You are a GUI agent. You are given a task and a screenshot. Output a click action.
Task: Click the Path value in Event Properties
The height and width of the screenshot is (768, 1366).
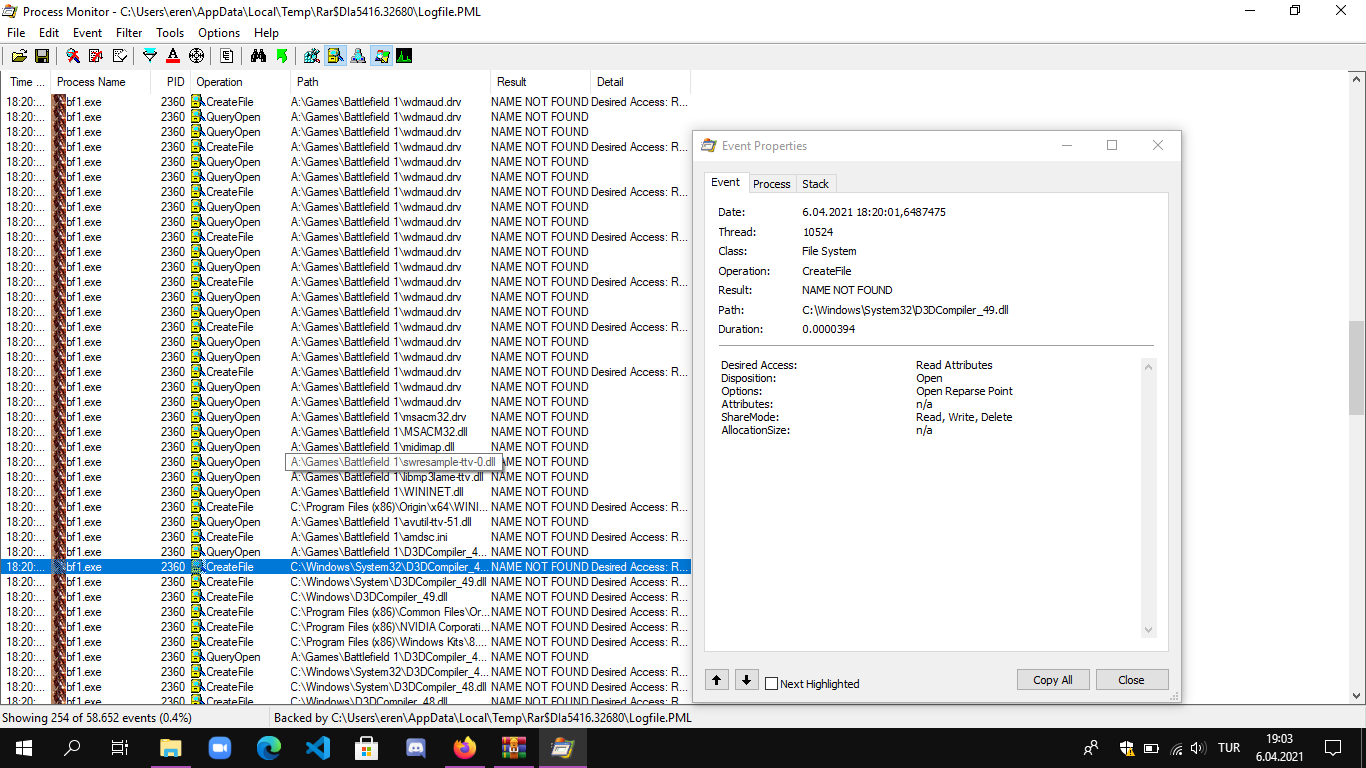[x=905, y=310]
